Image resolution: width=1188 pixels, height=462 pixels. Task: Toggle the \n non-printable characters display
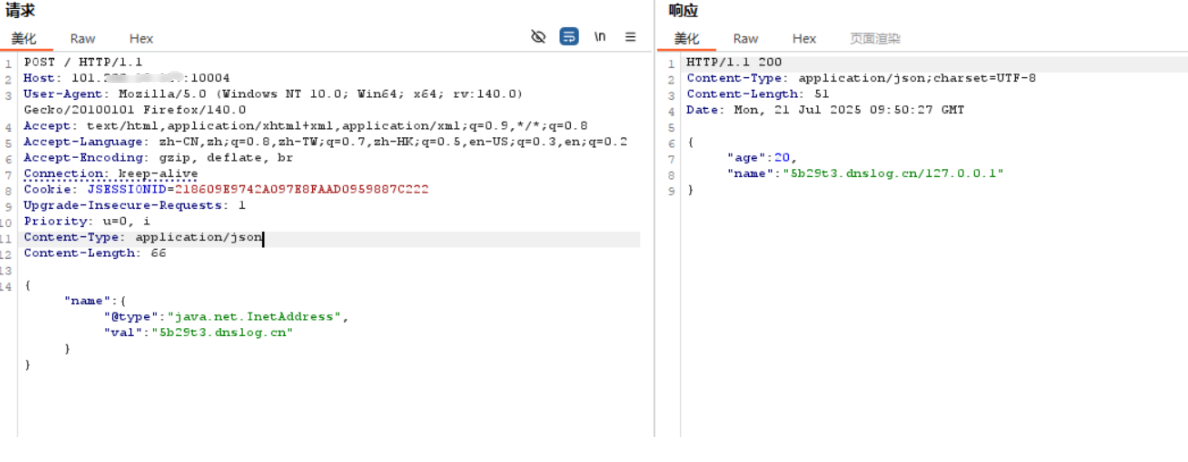tap(600, 37)
